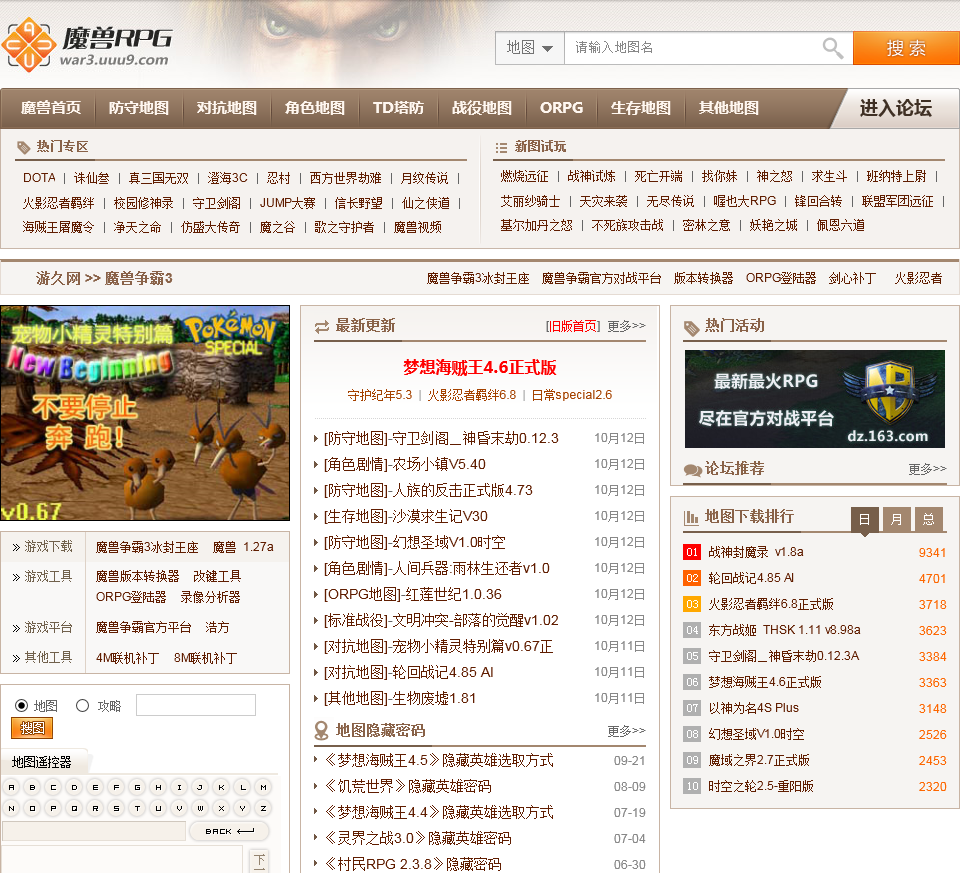This screenshot has width=960, height=873.
Task: Switch ranking to the 月 tab
Action: coord(896,520)
